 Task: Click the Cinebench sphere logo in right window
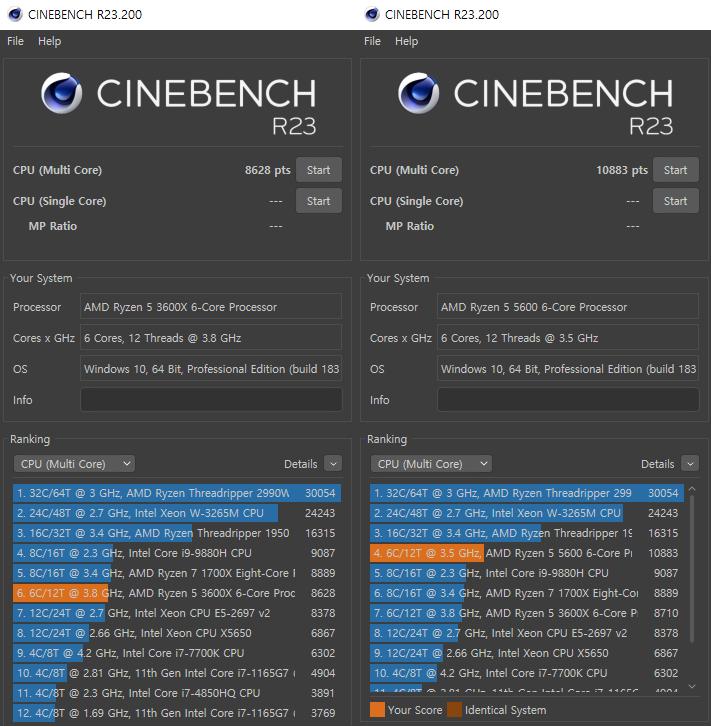[419, 93]
